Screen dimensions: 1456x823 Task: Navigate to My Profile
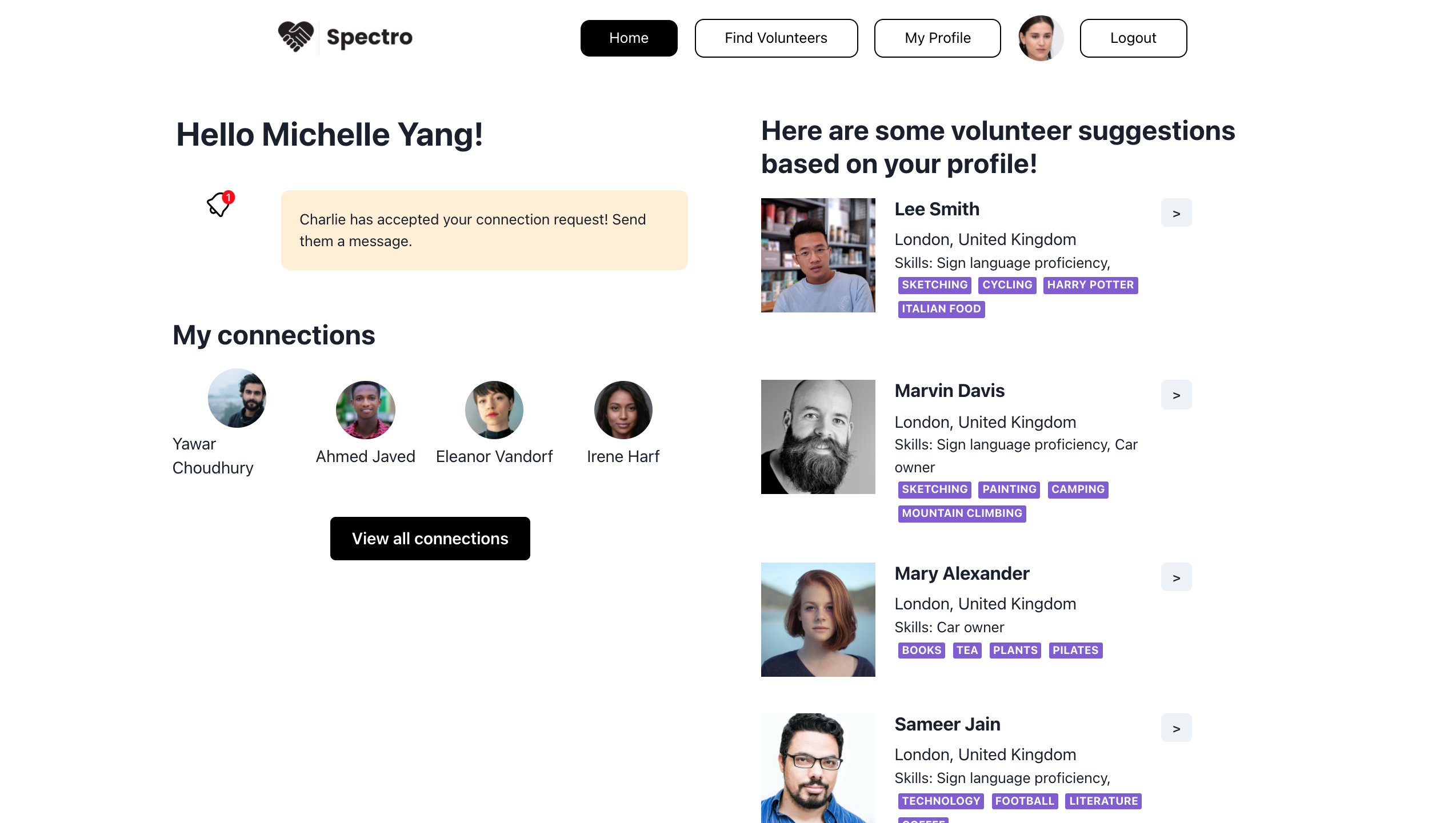click(x=937, y=38)
